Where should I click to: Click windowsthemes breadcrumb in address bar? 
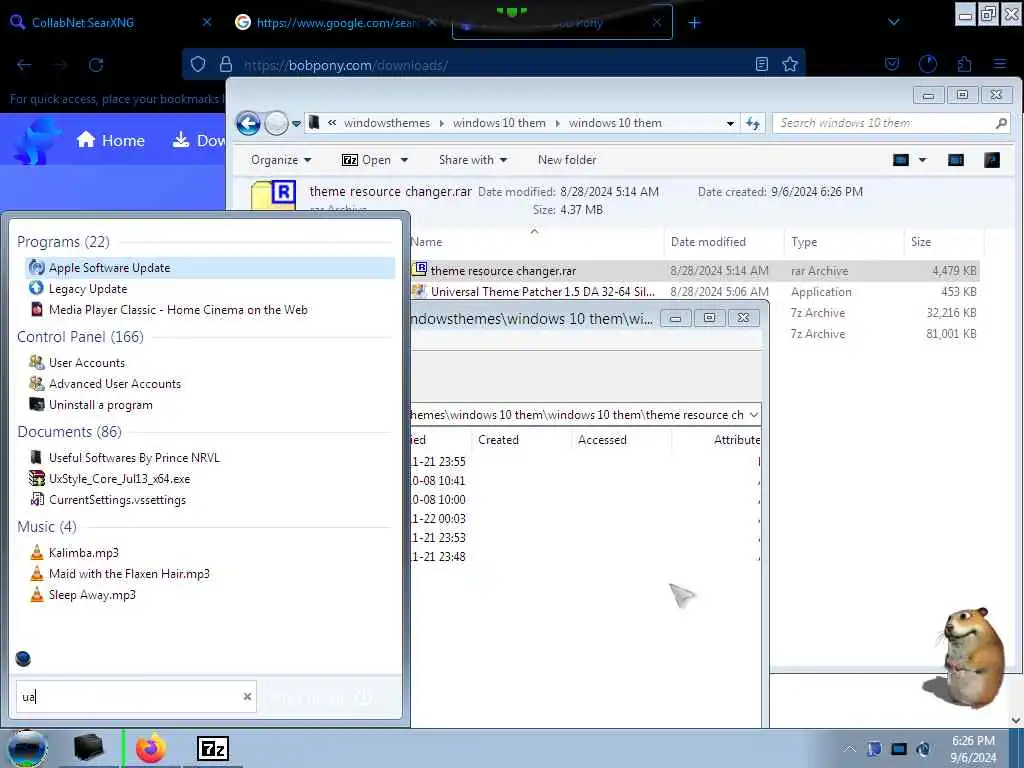pos(387,123)
